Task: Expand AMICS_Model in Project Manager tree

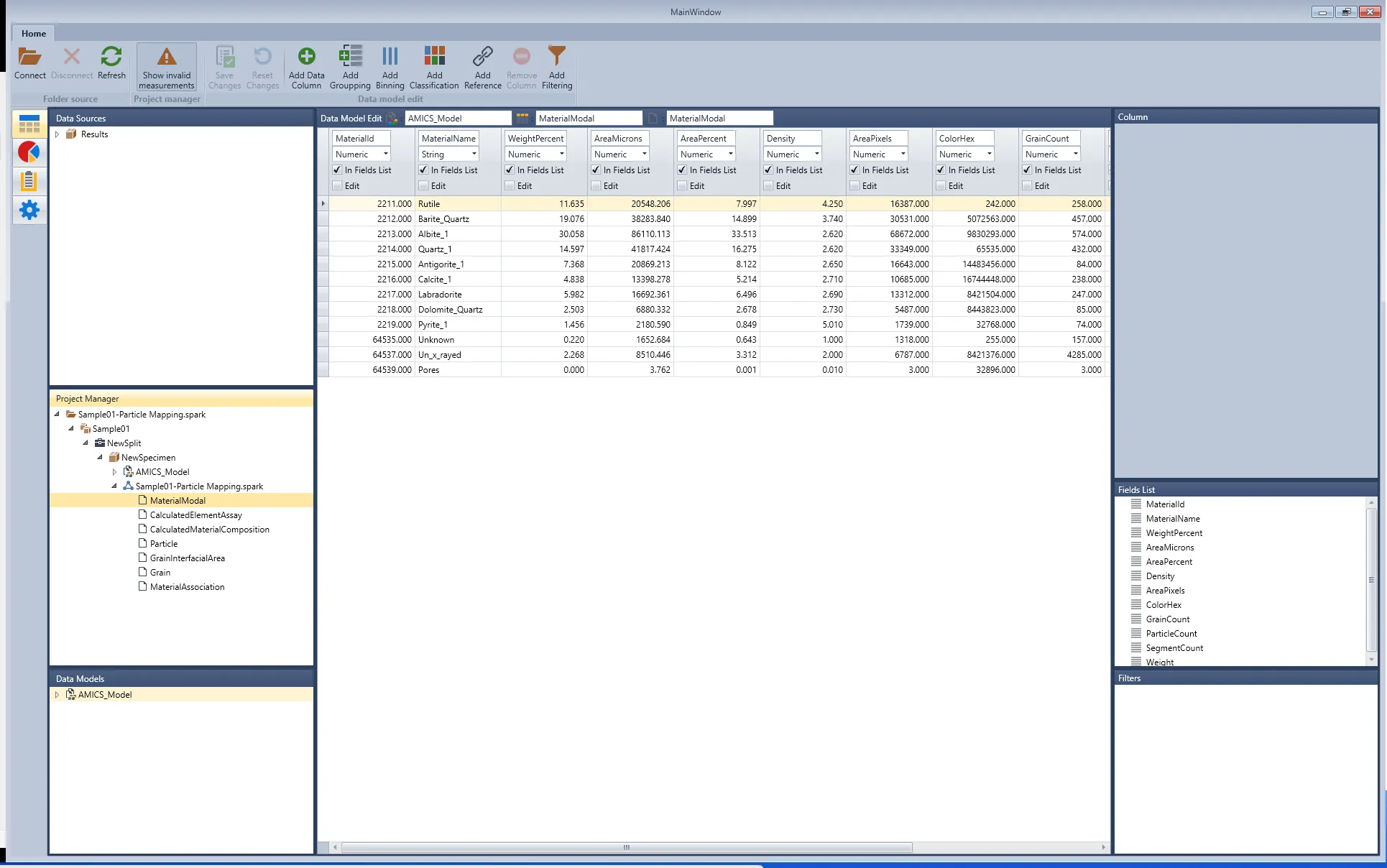Action: (x=114, y=472)
